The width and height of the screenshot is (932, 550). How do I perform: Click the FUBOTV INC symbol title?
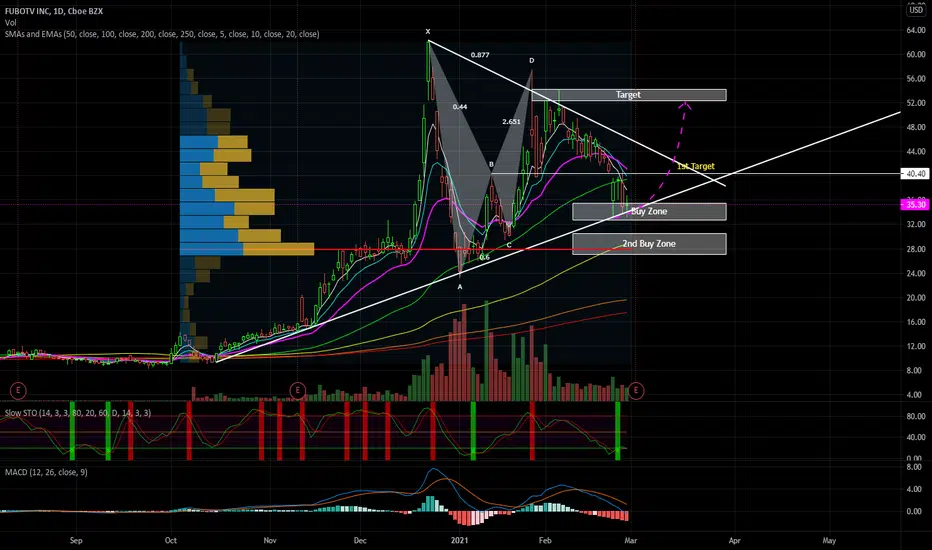54,11
